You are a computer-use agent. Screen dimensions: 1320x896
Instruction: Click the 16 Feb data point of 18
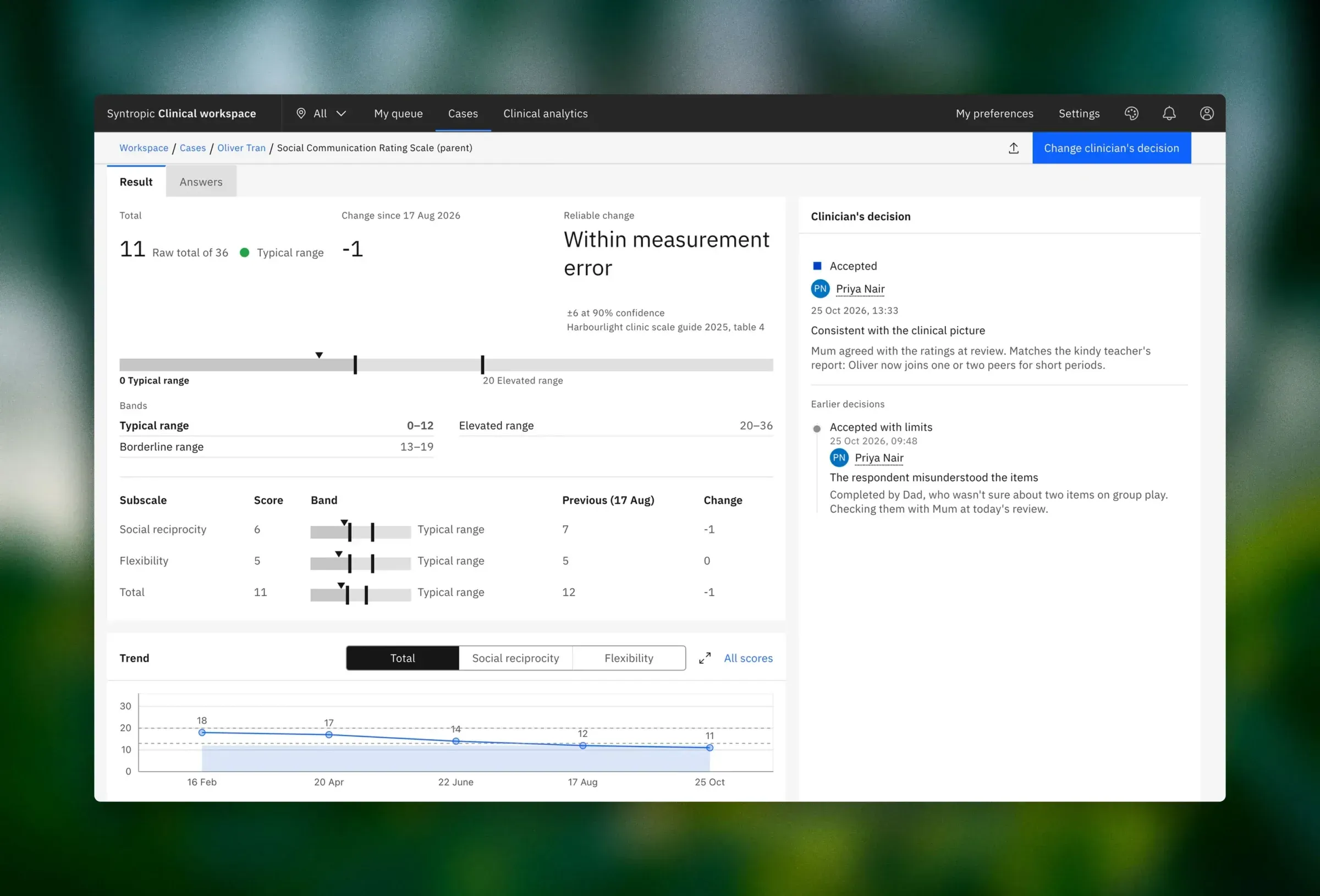[202, 733]
